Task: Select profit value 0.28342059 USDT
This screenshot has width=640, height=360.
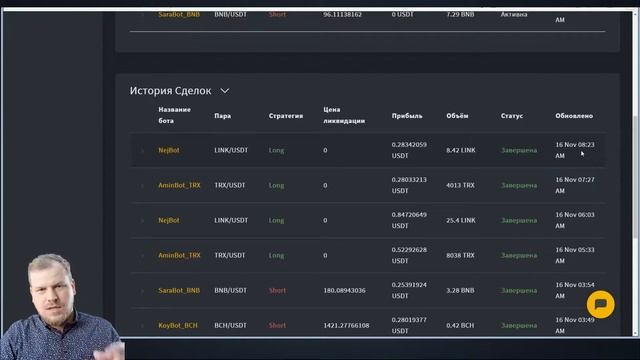Action: tap(409, 150)
